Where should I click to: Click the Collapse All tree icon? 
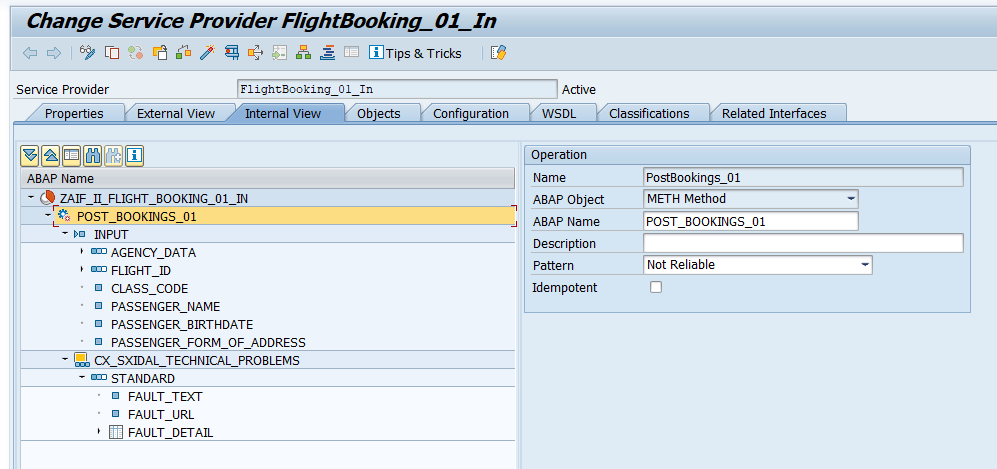50,155
